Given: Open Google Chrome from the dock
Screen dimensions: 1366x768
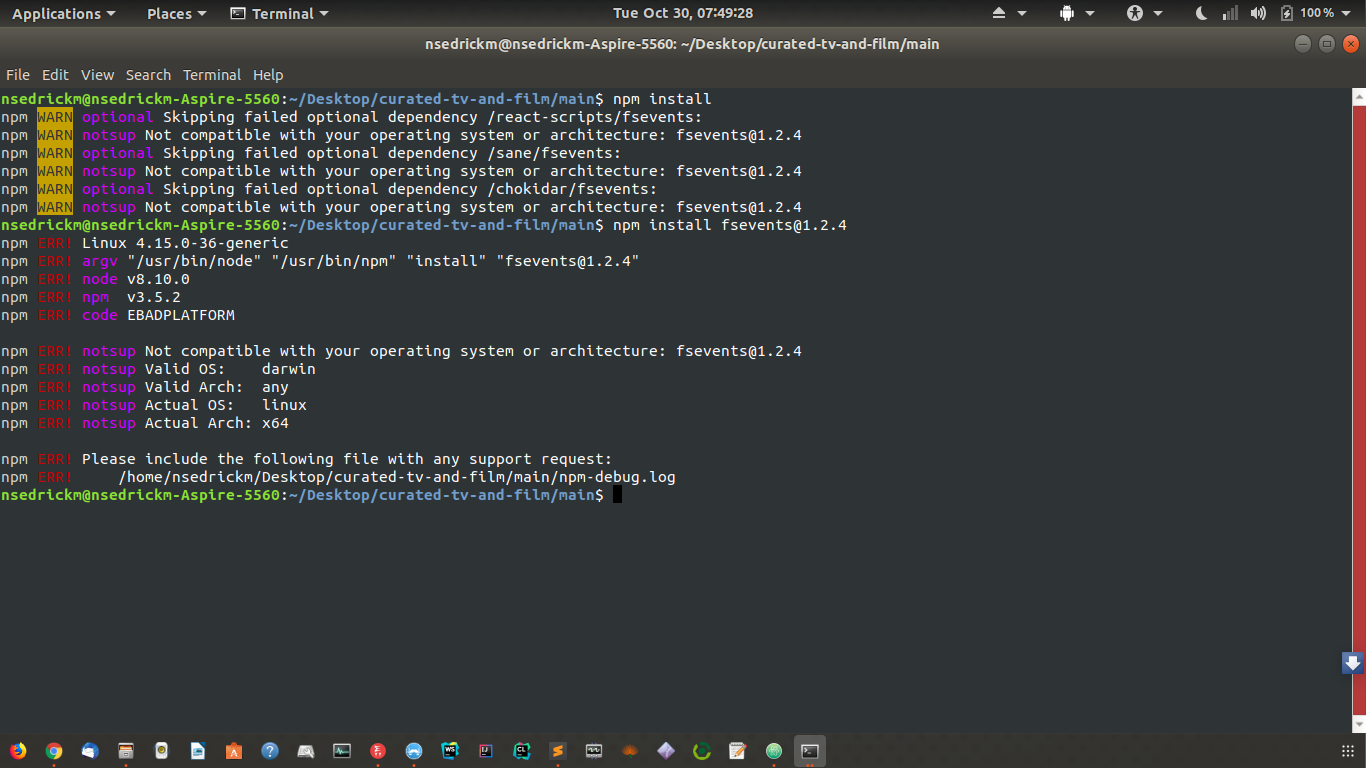Looking at the screenshot, I should 54,751.
